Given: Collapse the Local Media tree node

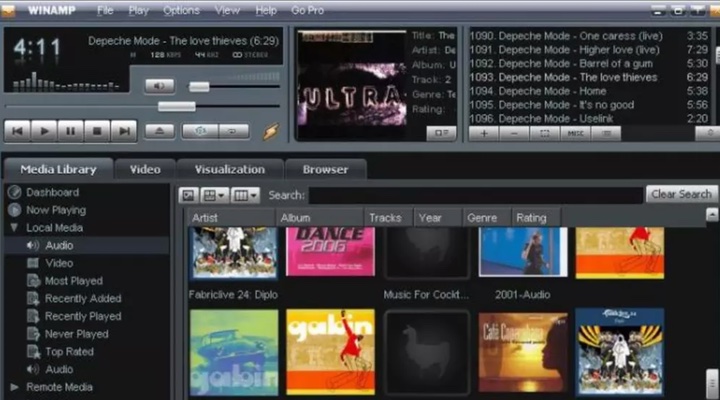Looking at the screenshot, I should point(14,227).
